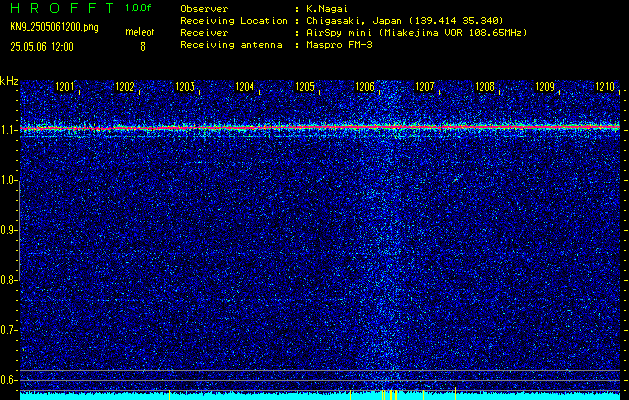Click the 1210 time label
This screenshot has height=400, width=629.
point(605,86)
